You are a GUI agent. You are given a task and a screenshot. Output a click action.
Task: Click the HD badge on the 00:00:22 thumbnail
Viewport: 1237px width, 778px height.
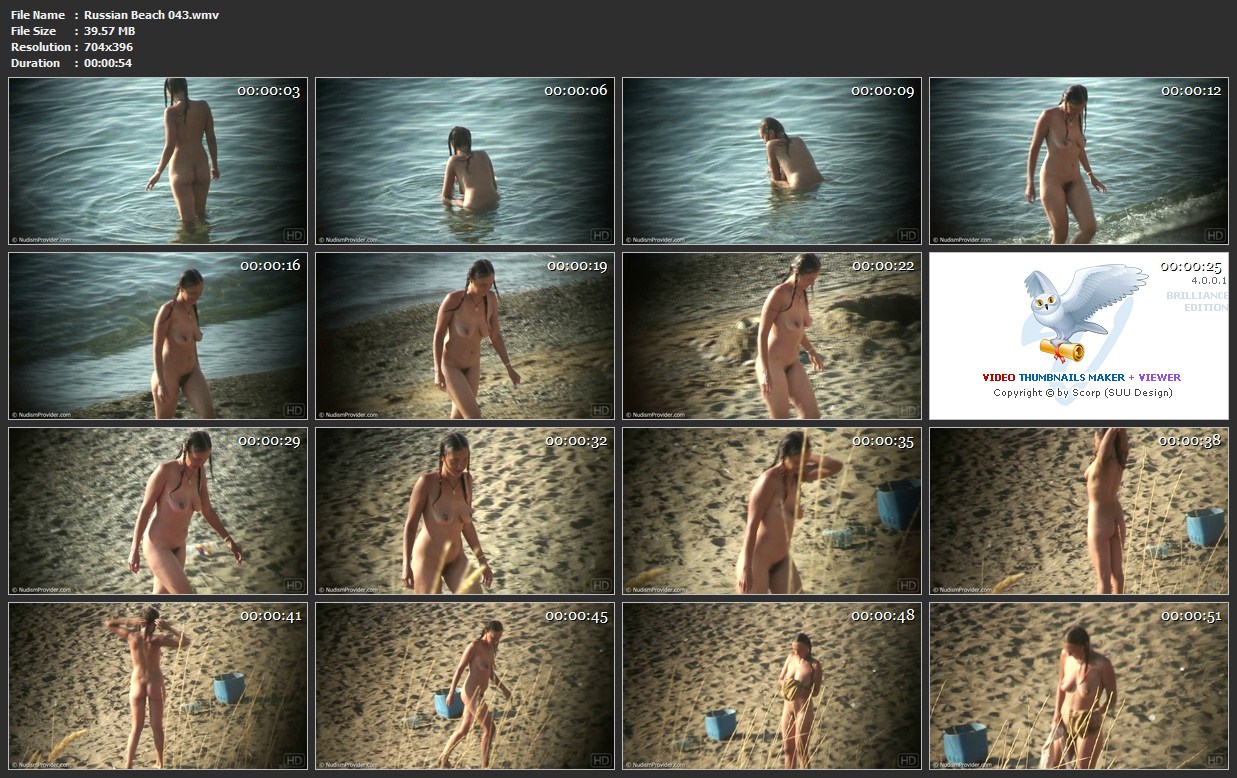[907, 410]
